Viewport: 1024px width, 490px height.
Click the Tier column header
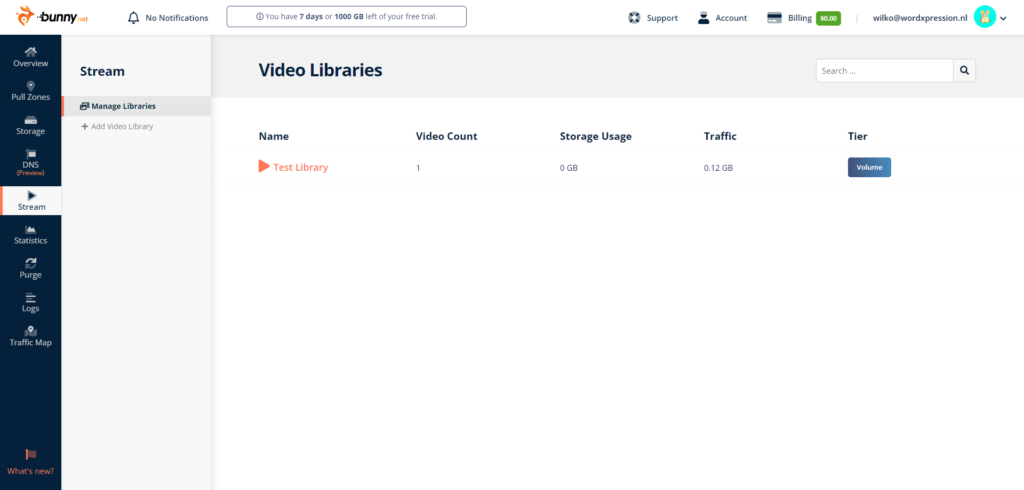[857, 137]
